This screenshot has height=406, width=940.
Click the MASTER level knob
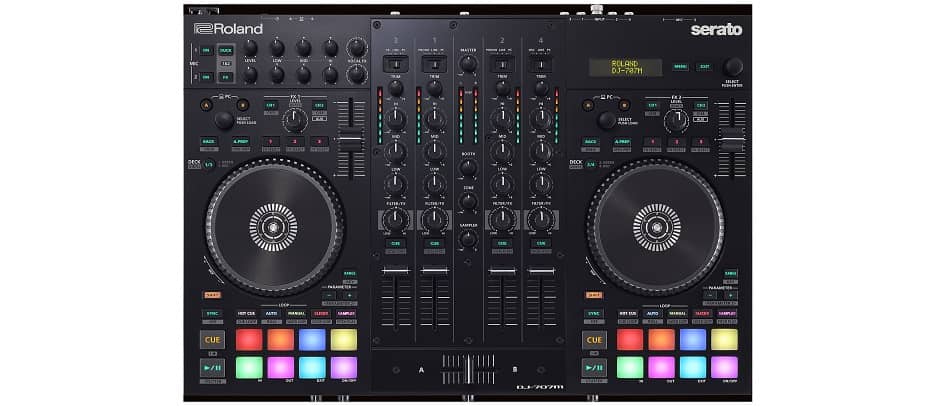(x=468, y=64)
